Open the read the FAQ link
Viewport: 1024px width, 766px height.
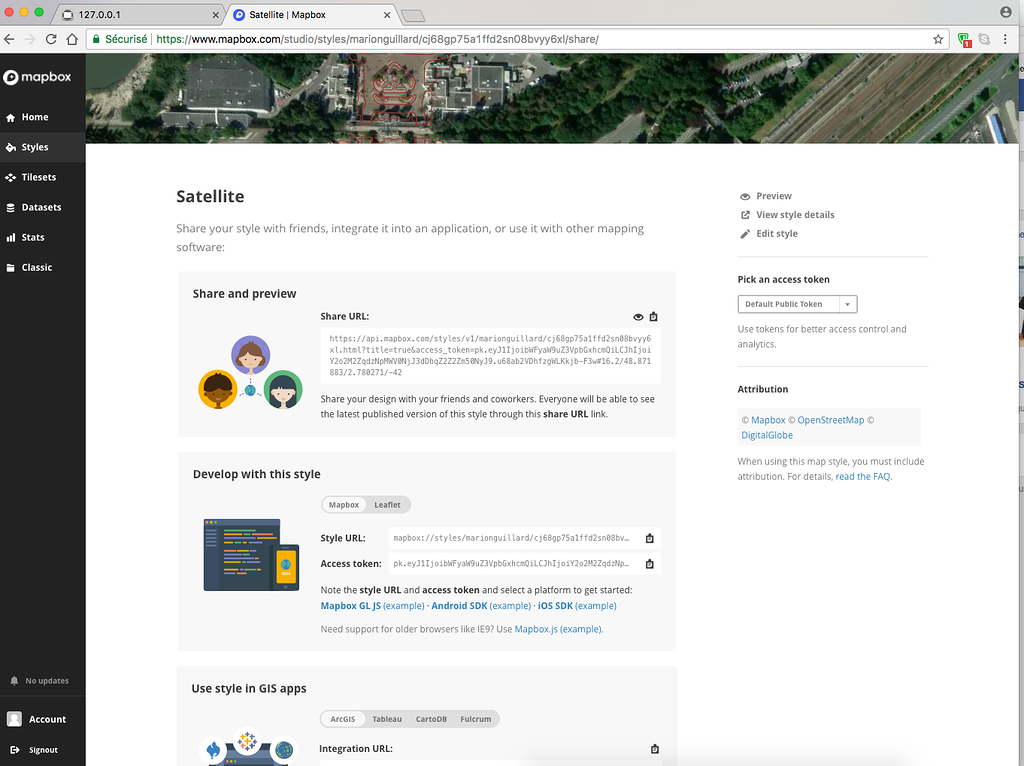(862, 475)
